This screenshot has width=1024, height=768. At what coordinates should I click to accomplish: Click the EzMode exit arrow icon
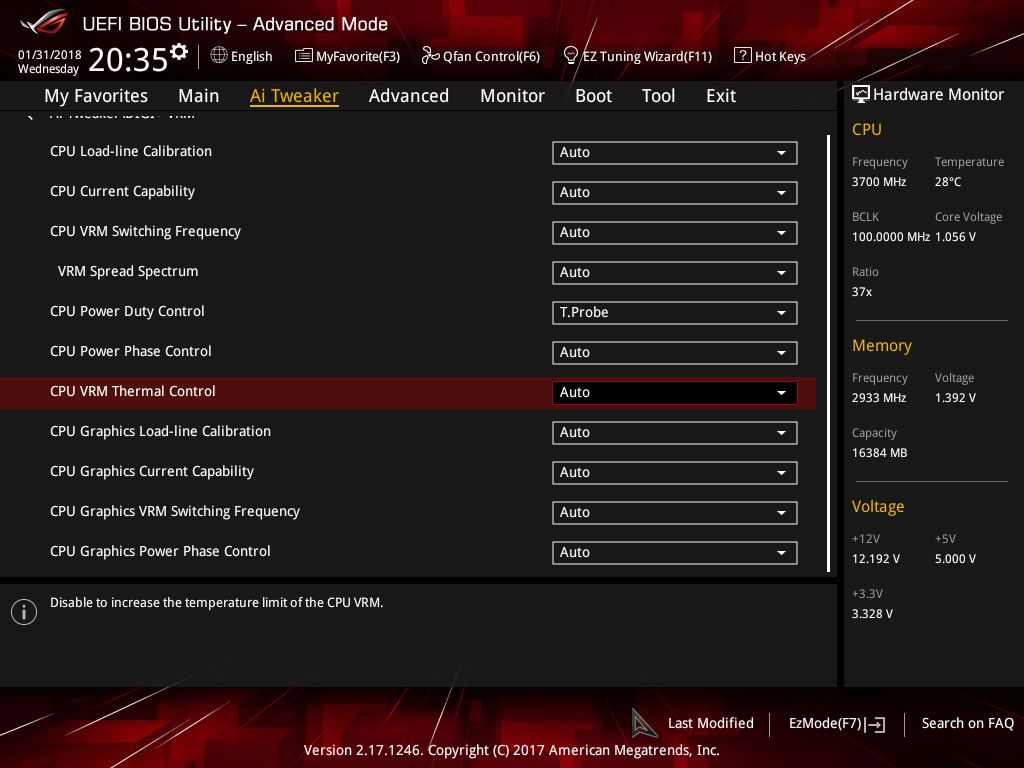876,724
